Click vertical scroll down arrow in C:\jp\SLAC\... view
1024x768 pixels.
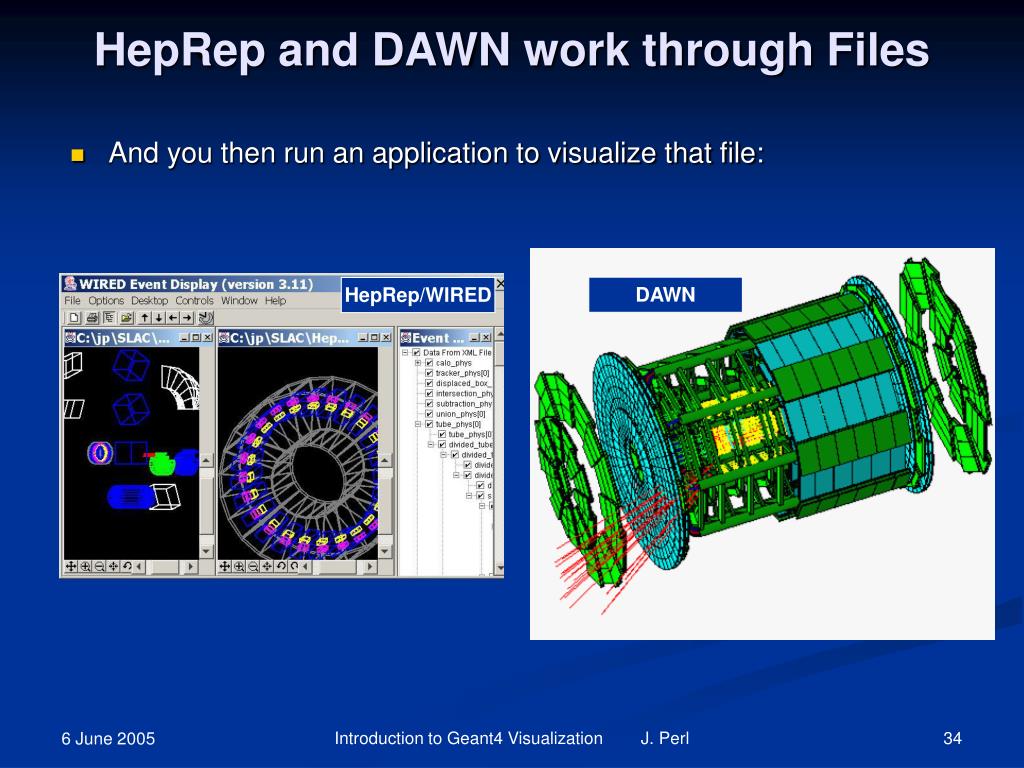coord(206,551)
